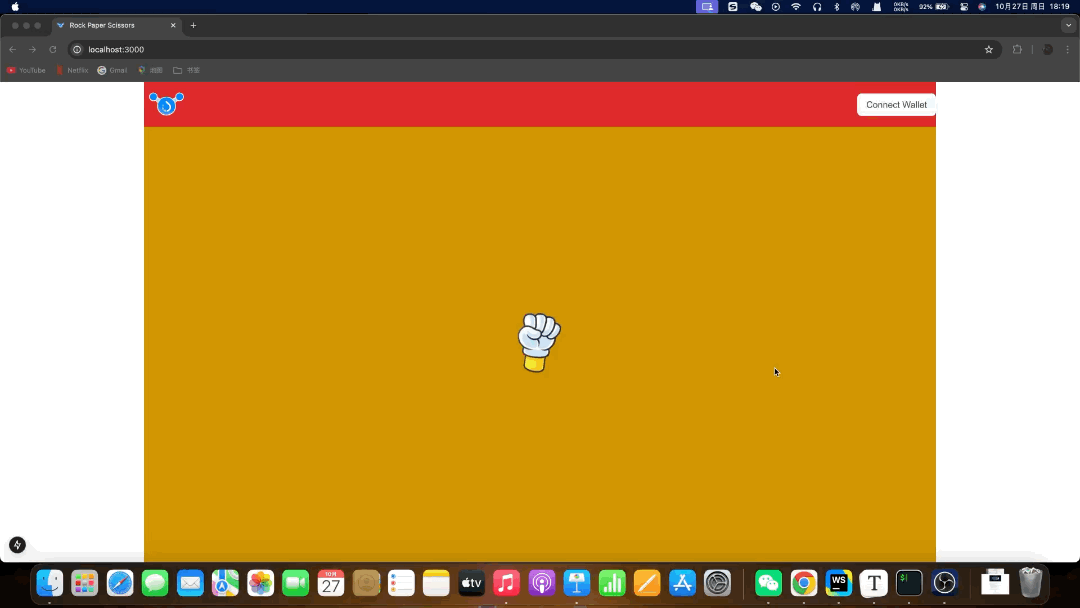1080x608 pixels.
Task: Open WebStorm from the dock
Action: click(839, 583)
